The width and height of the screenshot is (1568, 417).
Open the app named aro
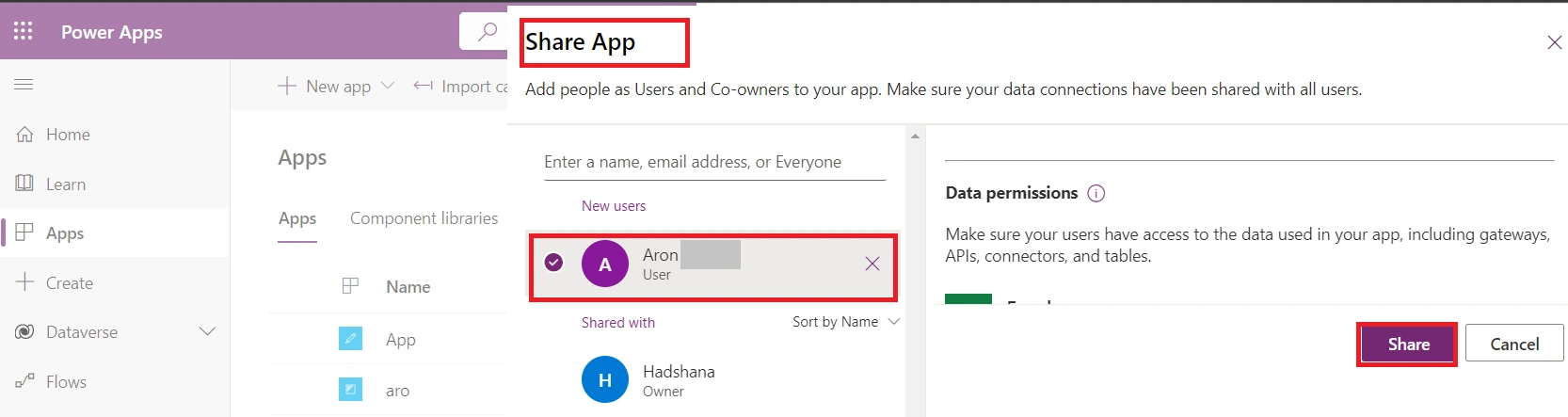pyautogui.click(x=397, y=391)
